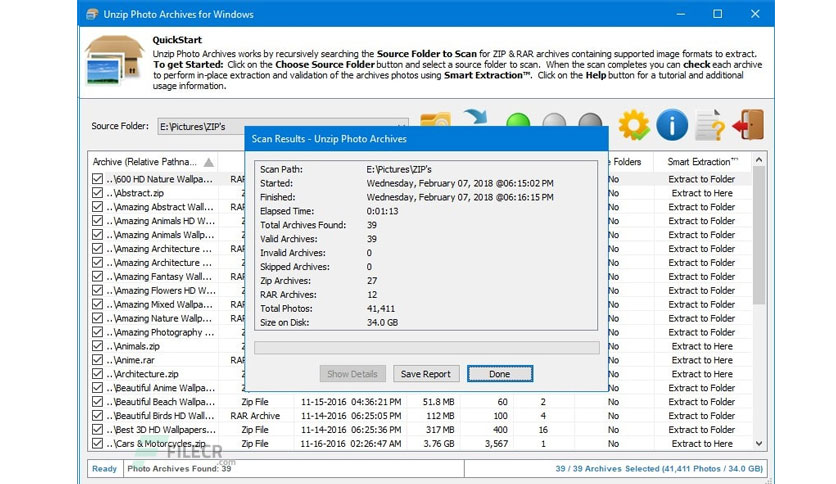Viewport: 836px width, 484px height.
Task: Click the app icon in title bar
Action: (x=92, y=14)
